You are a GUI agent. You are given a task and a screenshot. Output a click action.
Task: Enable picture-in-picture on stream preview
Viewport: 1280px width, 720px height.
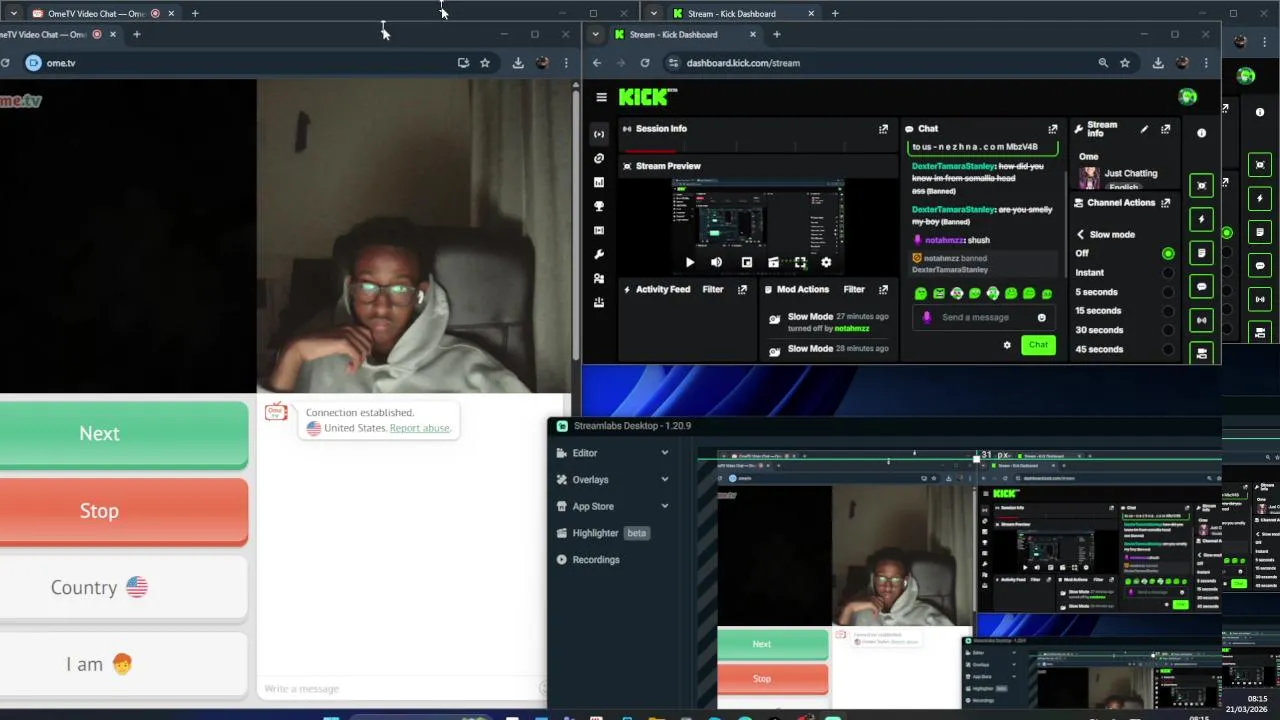[746, 263]
